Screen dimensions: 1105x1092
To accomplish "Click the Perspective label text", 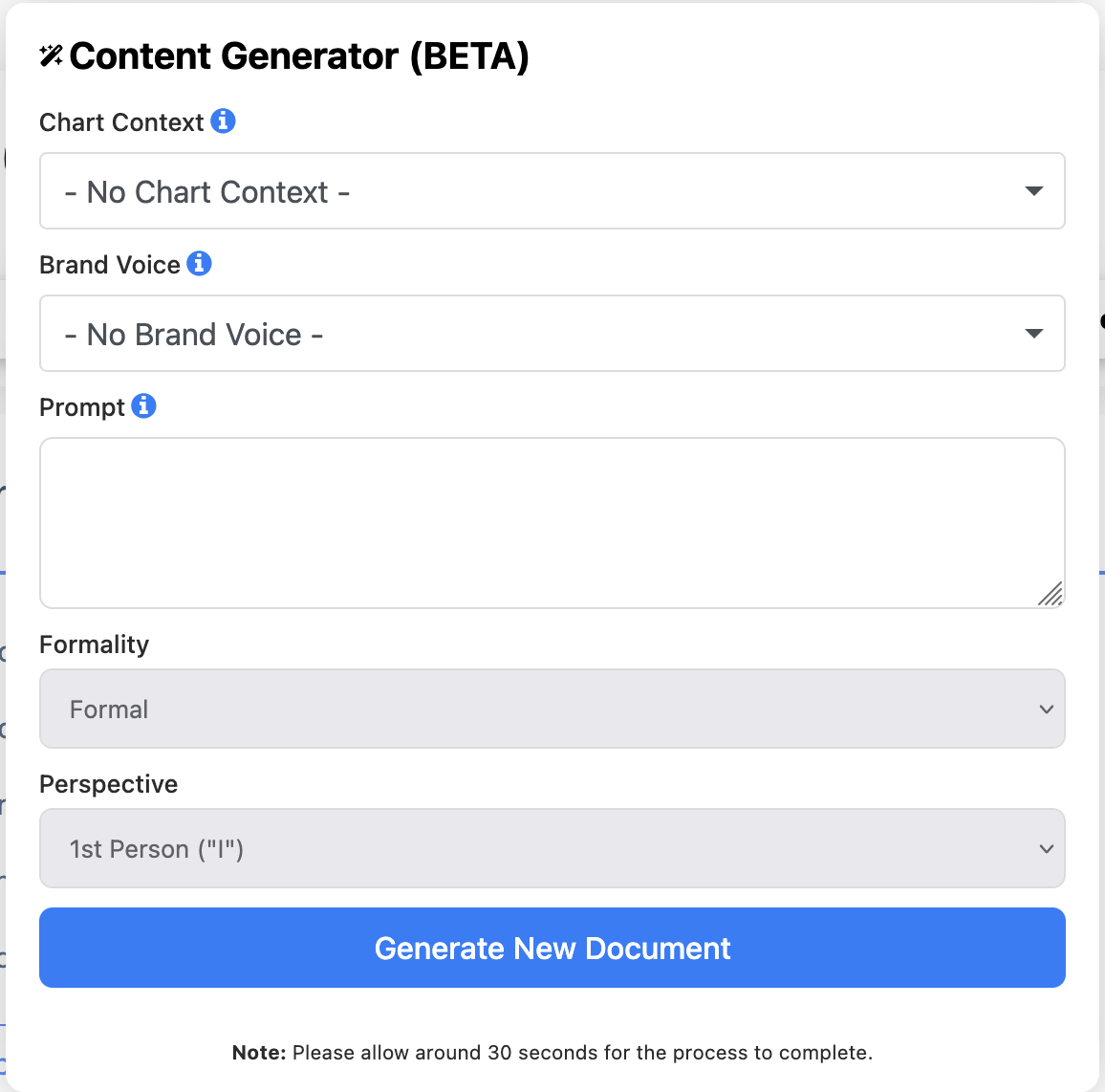I will tap(109, 785).
